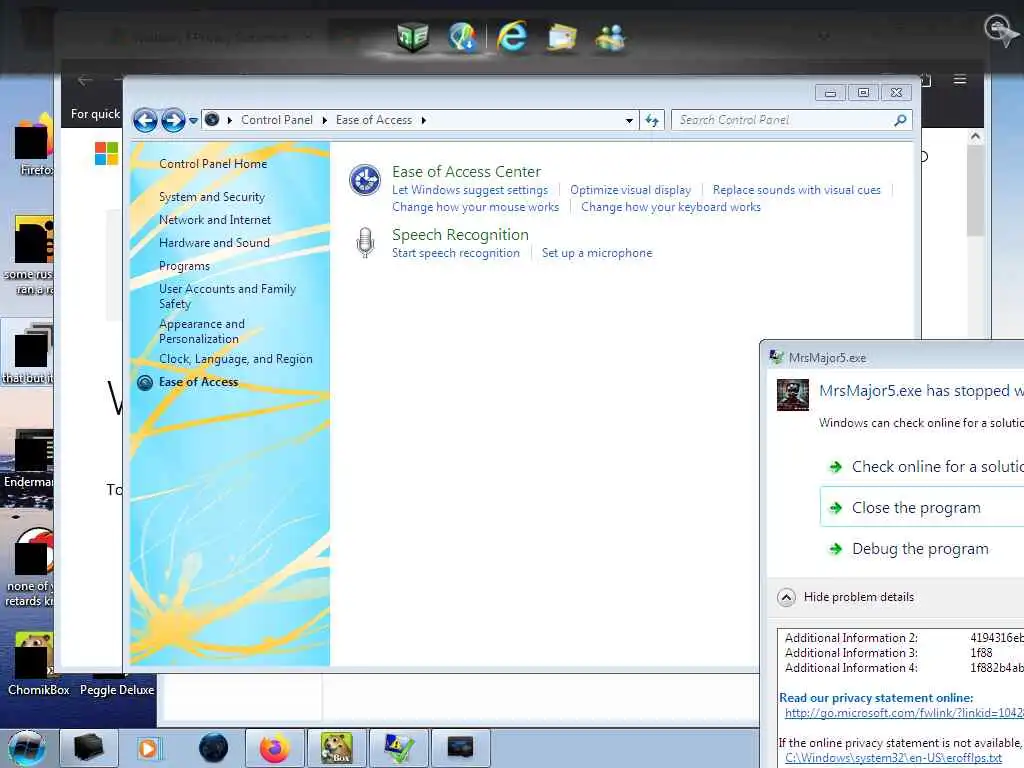The height and width of the screenshot is (768, 1024).
Task: Expand the arrow after Ease of Access breadcrumb
Action: click(x=424, y=120)
